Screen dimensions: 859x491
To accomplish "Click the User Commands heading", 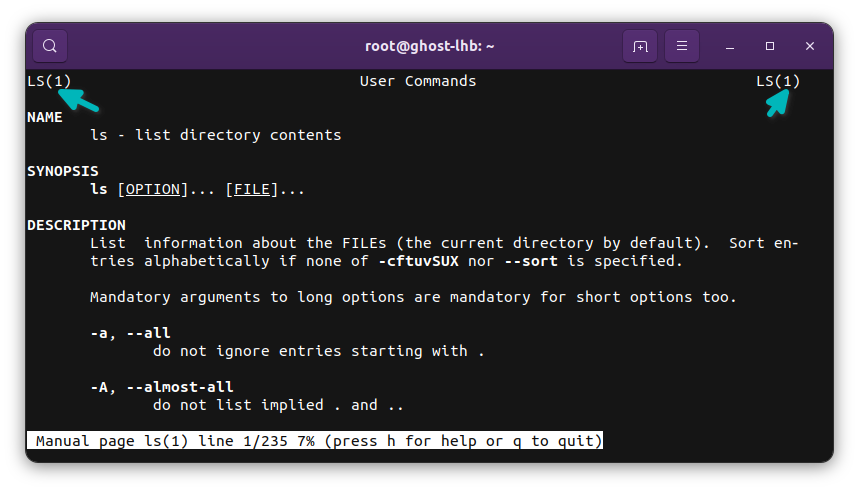I will coord(418,81).
